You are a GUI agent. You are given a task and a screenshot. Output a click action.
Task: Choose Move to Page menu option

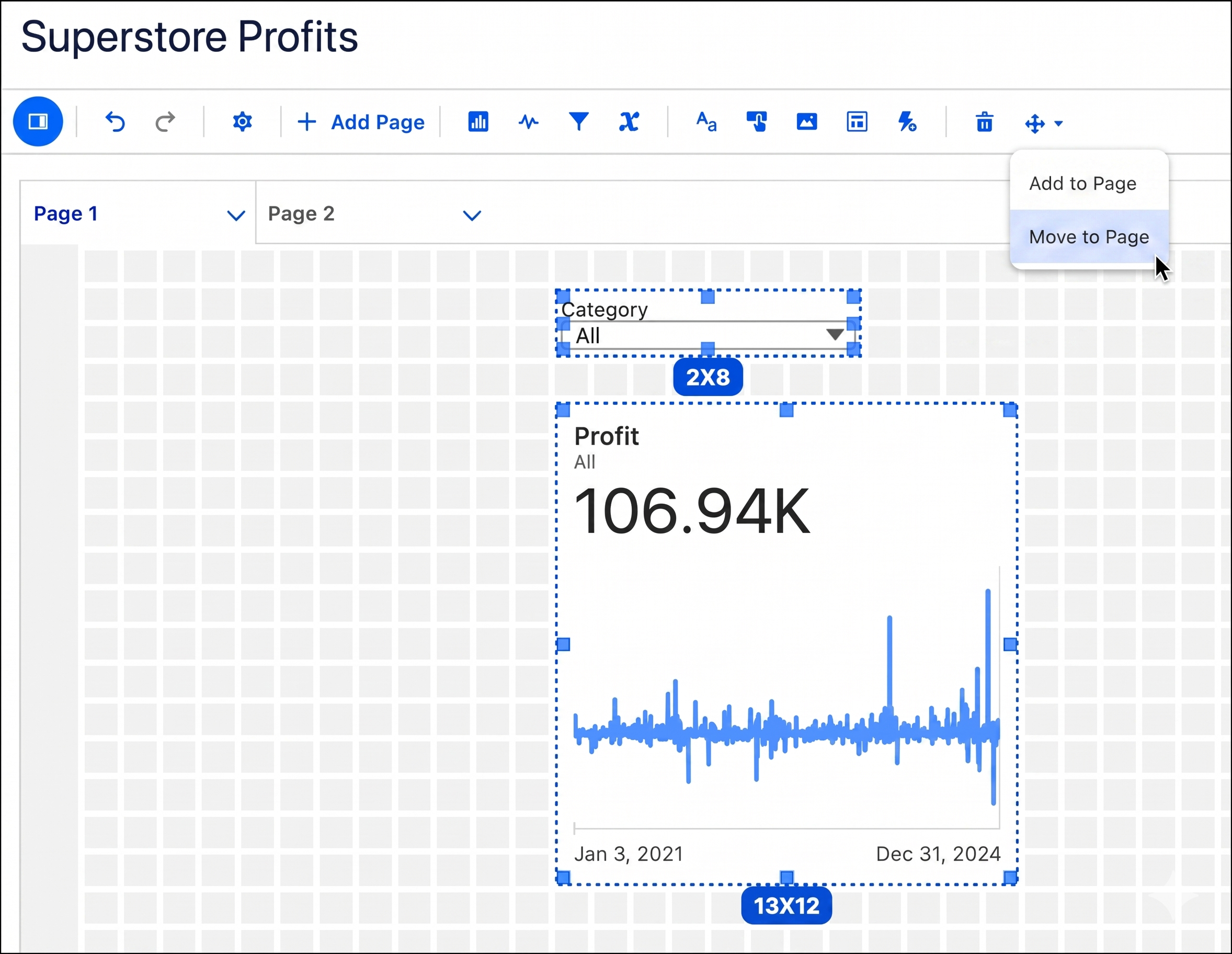[1089, 237]
